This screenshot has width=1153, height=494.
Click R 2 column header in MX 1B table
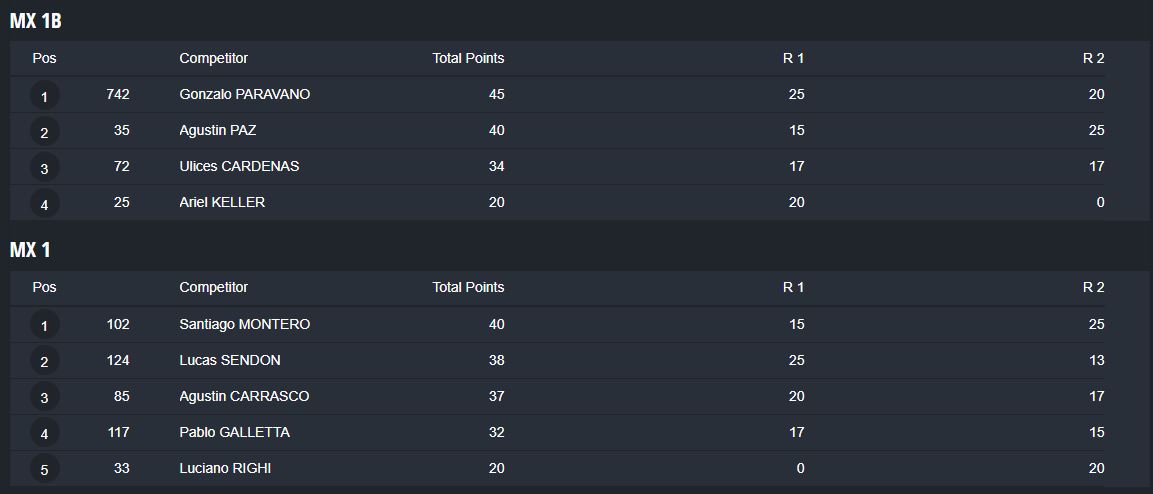tap(1093, 58)
